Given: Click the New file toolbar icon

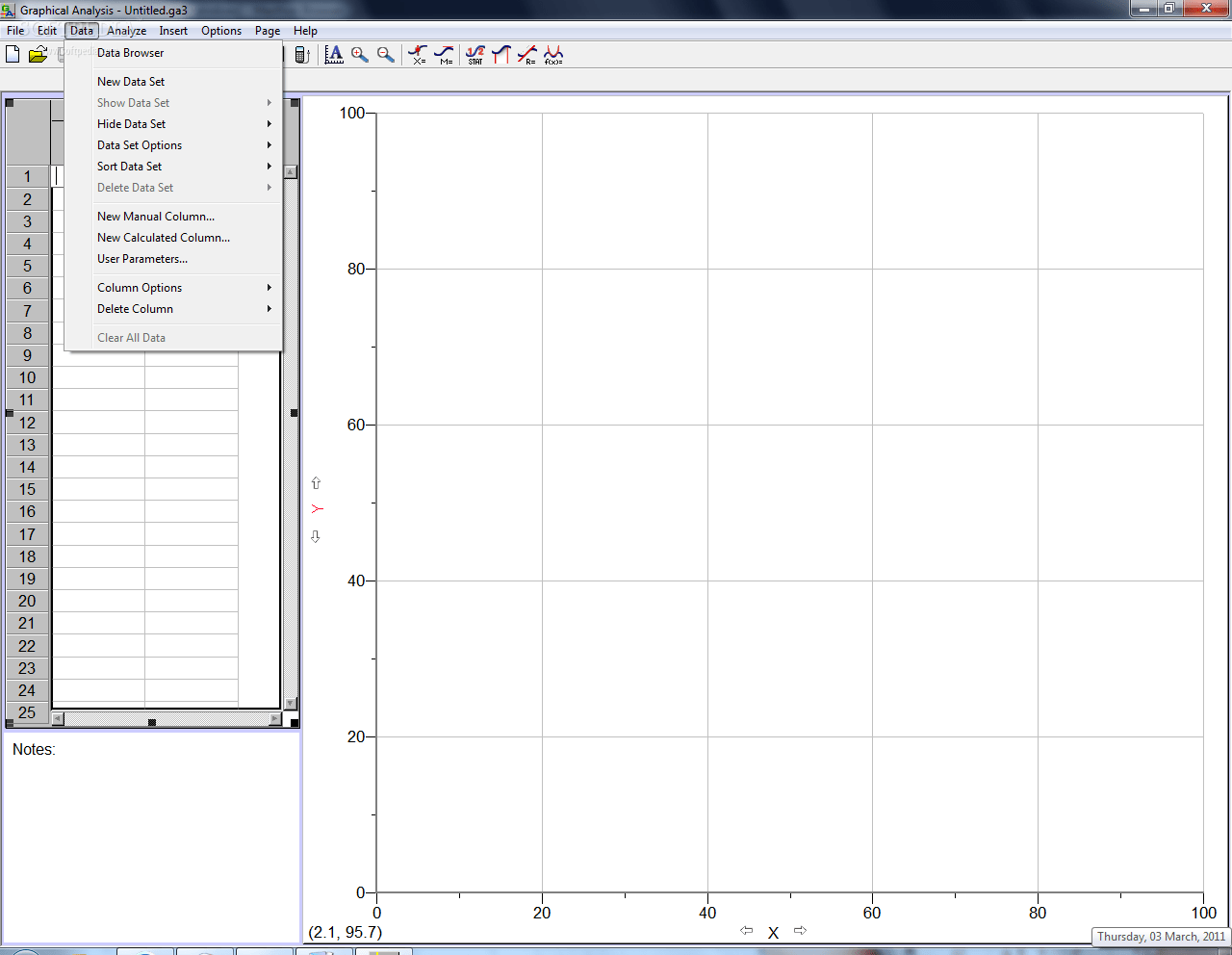Looking at the screenshot, I should point(13,55).
